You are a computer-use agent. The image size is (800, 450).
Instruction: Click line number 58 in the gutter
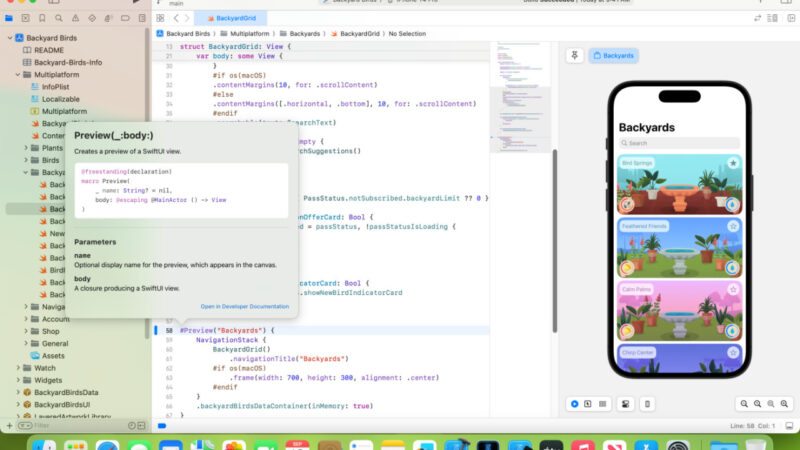click(169, 331)
